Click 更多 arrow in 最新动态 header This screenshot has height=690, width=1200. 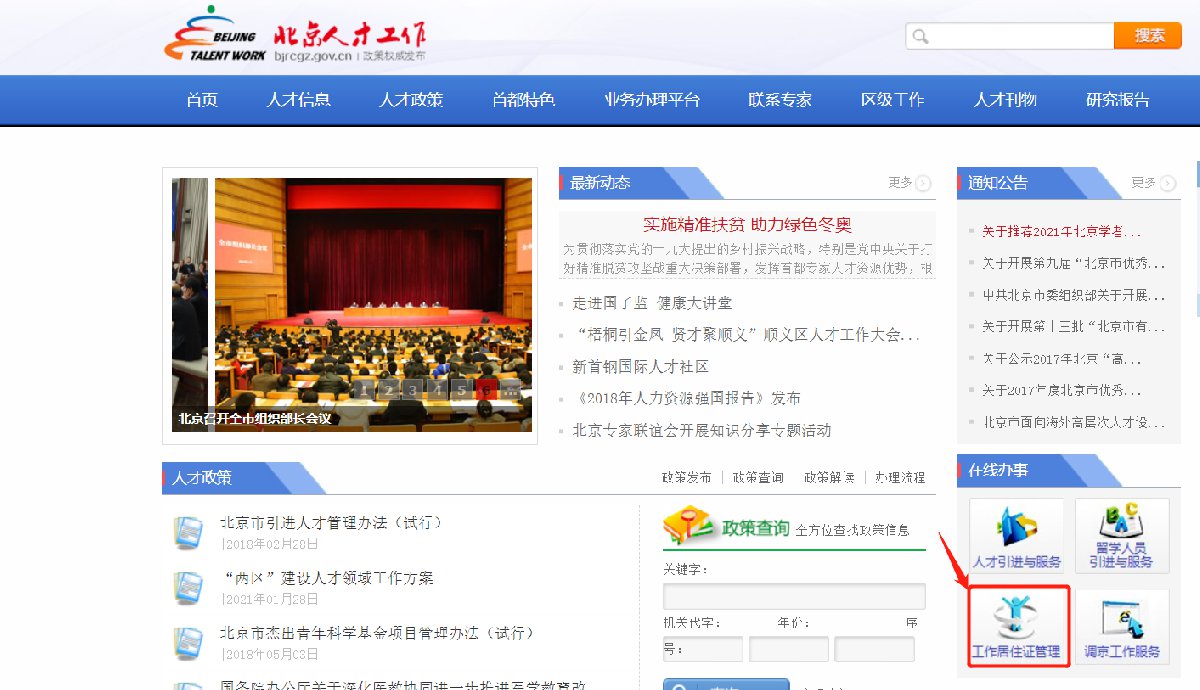coord(923,183)
